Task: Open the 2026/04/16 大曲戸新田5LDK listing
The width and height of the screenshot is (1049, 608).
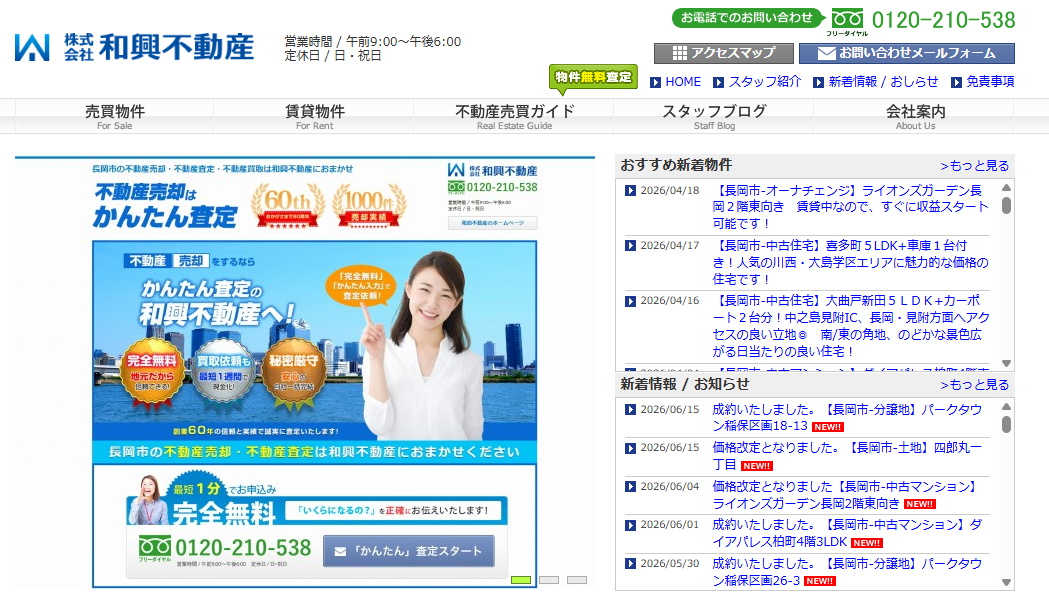Action: click(850, 326)
